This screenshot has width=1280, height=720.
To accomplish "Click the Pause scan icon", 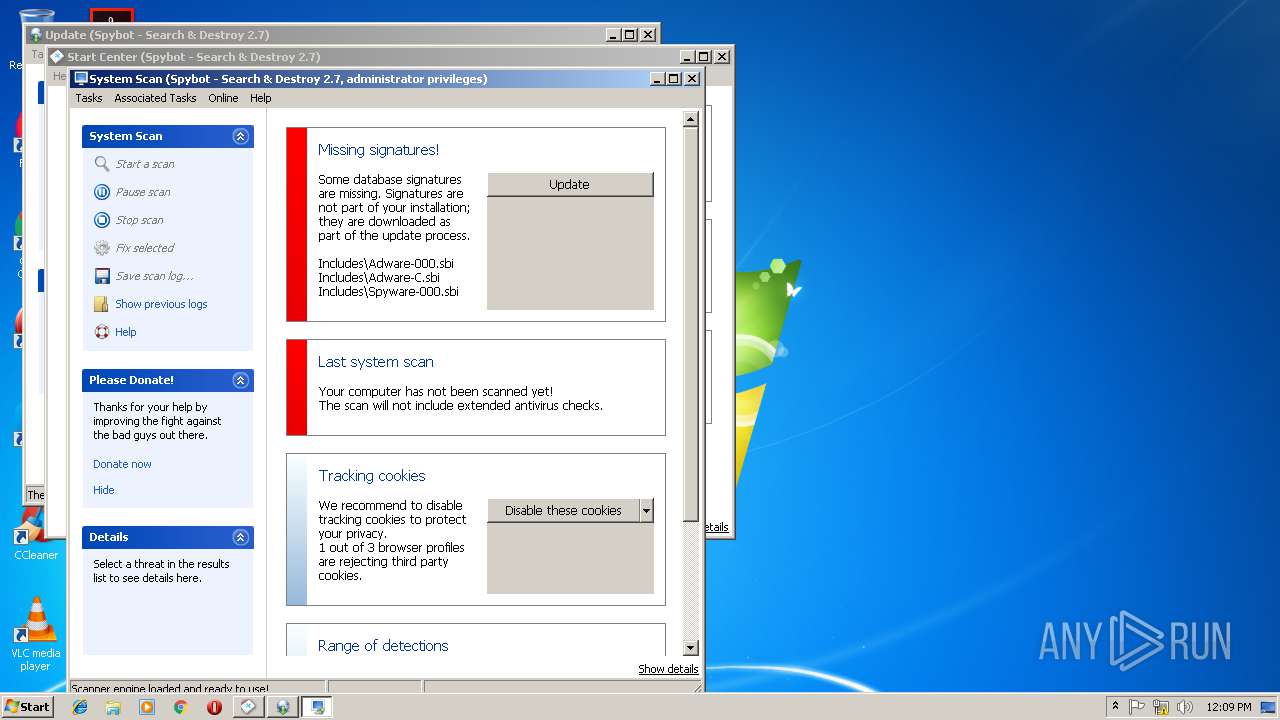I will pyautogui.click(x=101, y=192).
